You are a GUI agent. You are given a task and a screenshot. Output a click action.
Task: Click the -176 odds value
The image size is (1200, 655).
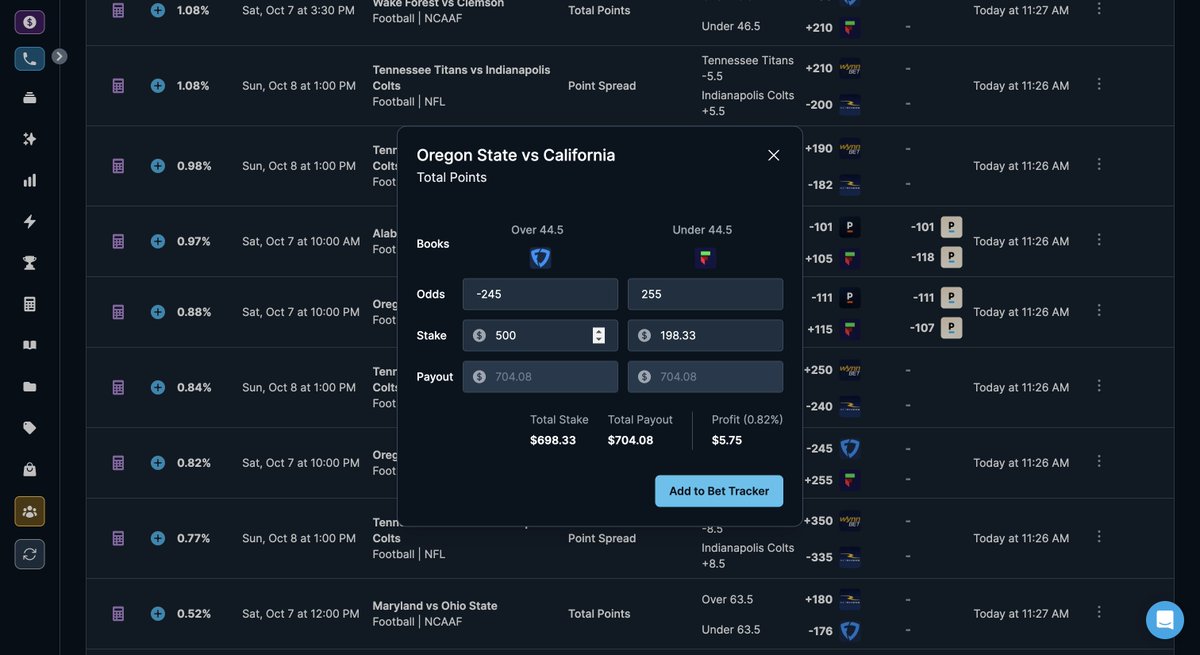click(820, 631)
